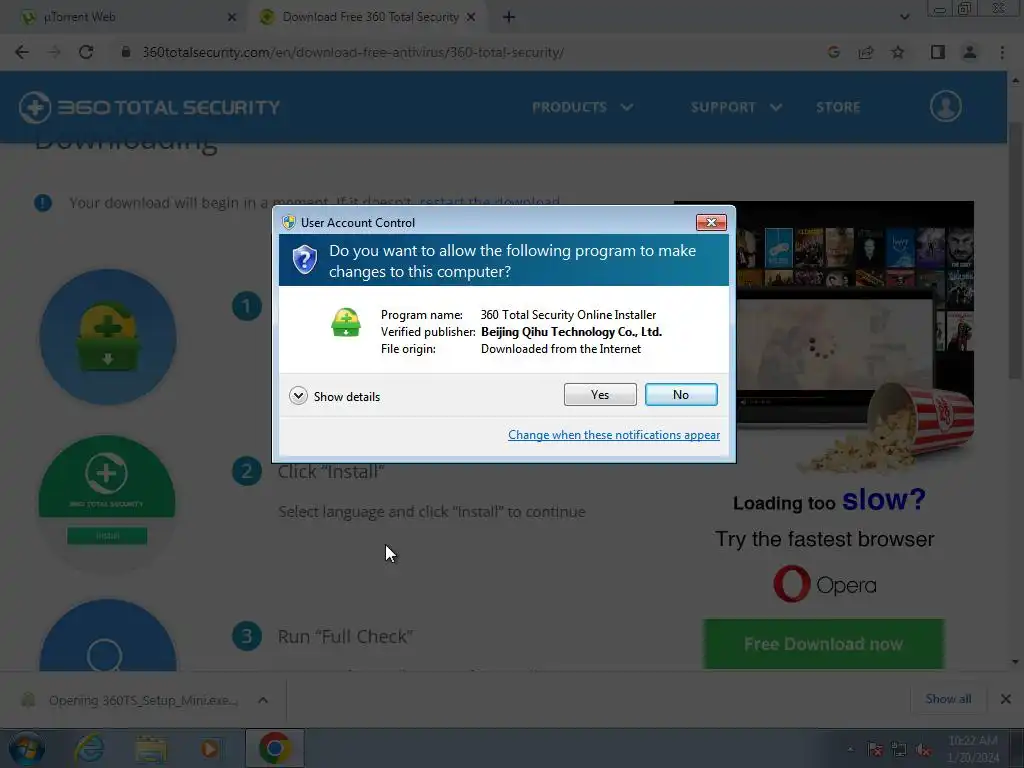Click the Opera logo in the ad

coord(825,584)
